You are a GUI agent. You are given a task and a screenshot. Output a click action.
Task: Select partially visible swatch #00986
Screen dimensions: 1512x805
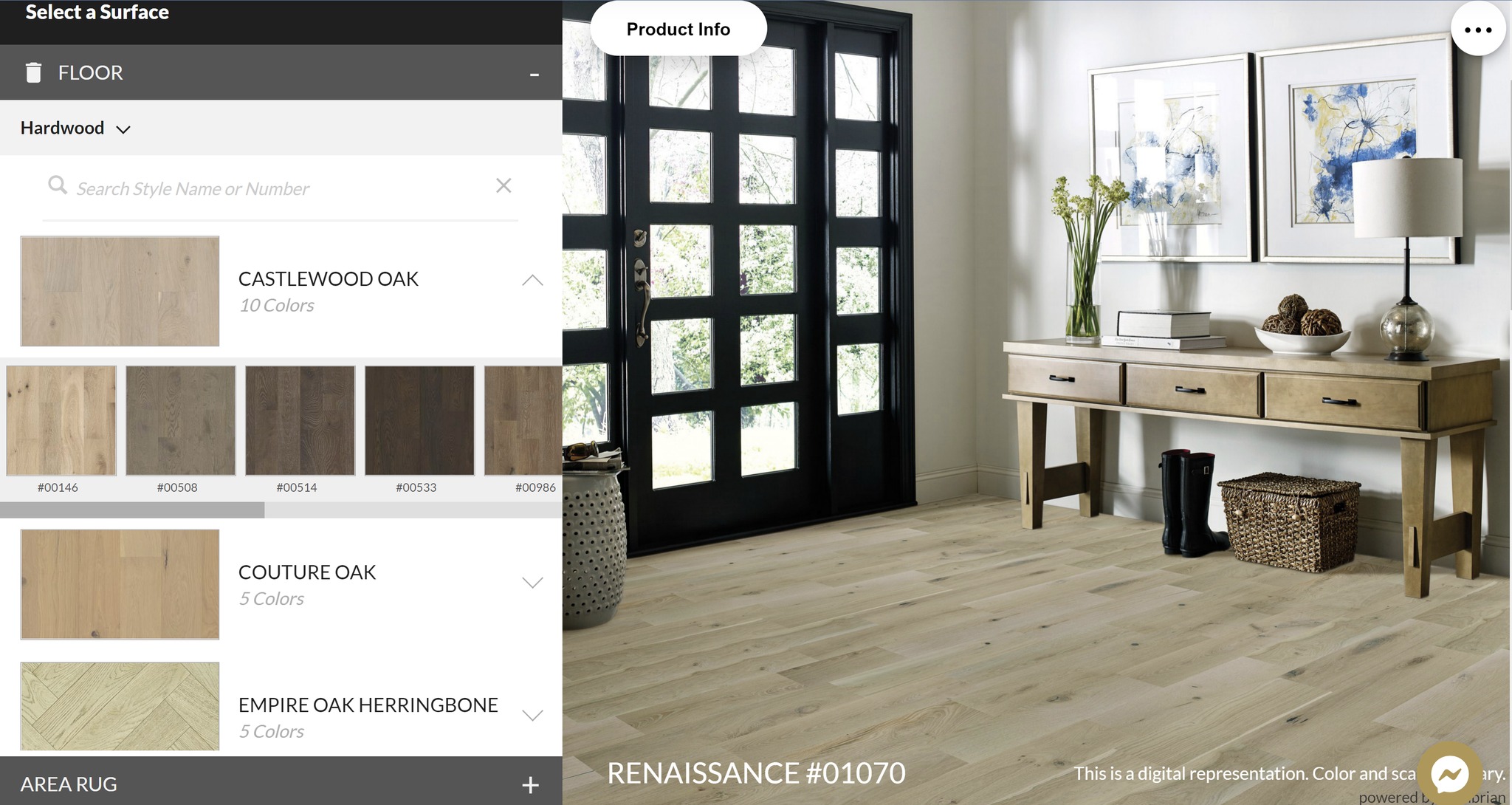[524, 420]
